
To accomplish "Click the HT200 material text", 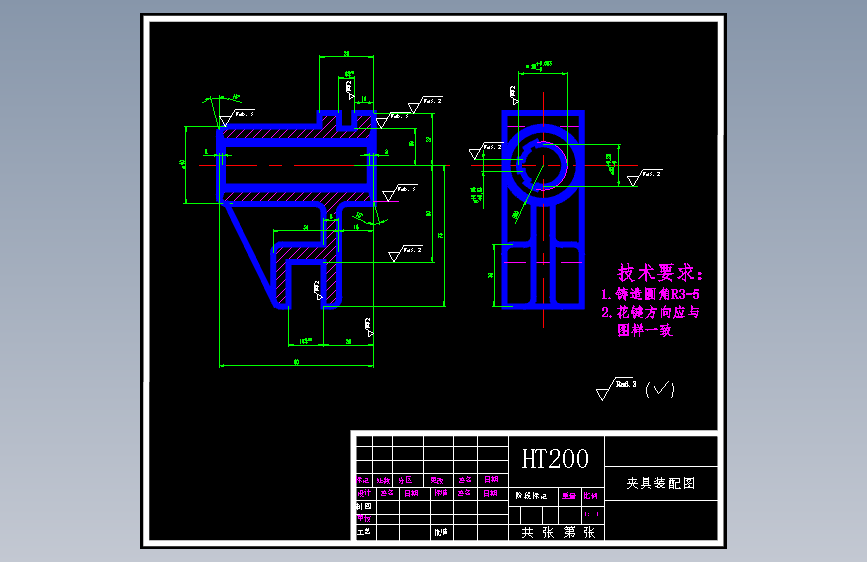I will [x=555, y=459].
